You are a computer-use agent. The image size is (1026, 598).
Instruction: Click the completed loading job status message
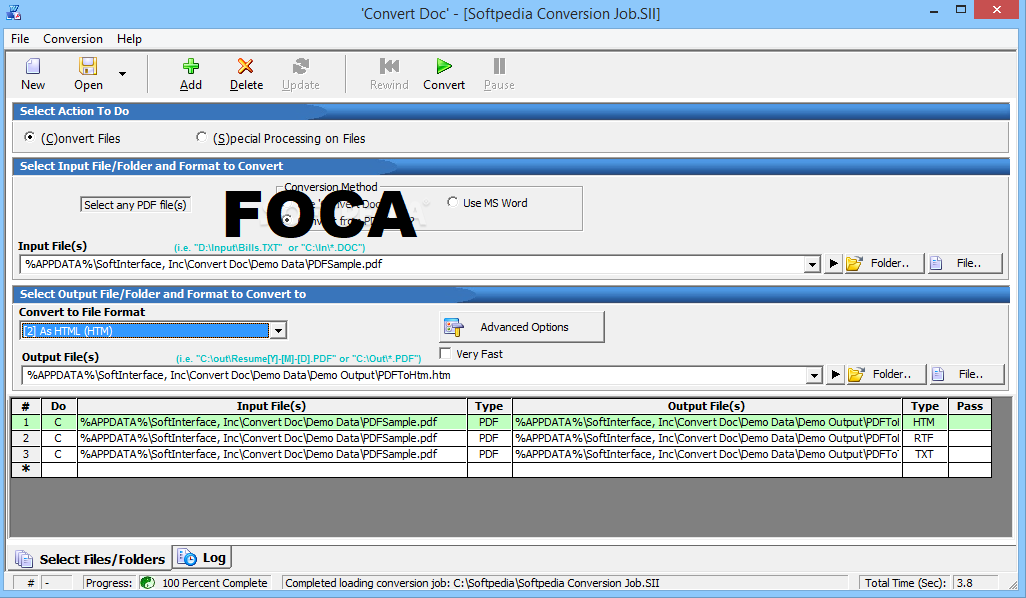(472, 583)
